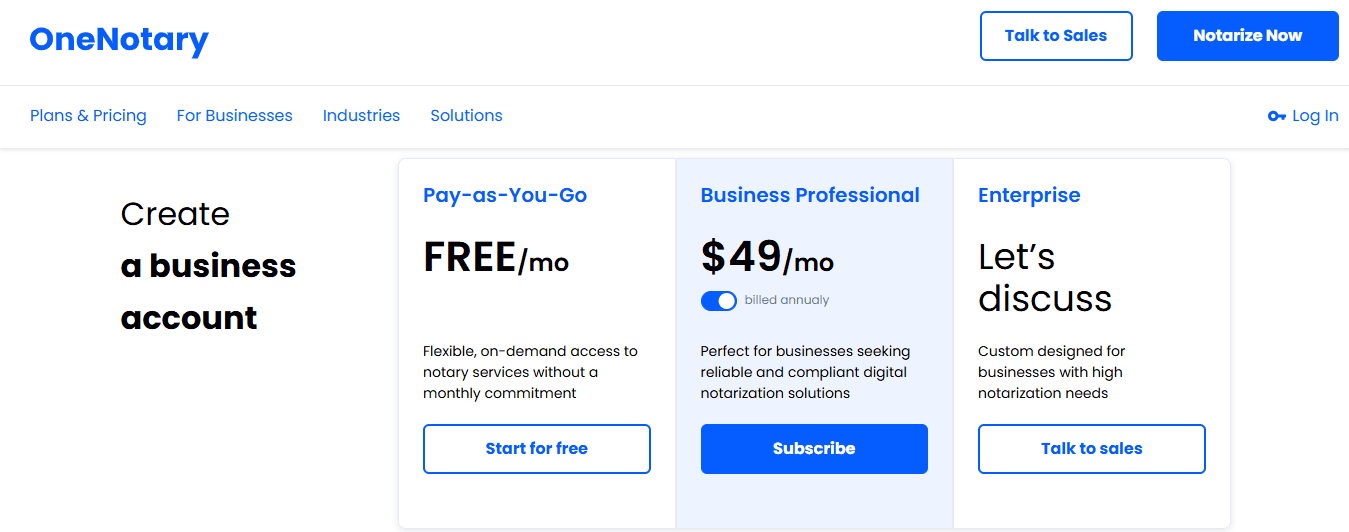The image size is (1349, 532).
Task: Select the Business Professional plan heading
Action: click(810, 195)
